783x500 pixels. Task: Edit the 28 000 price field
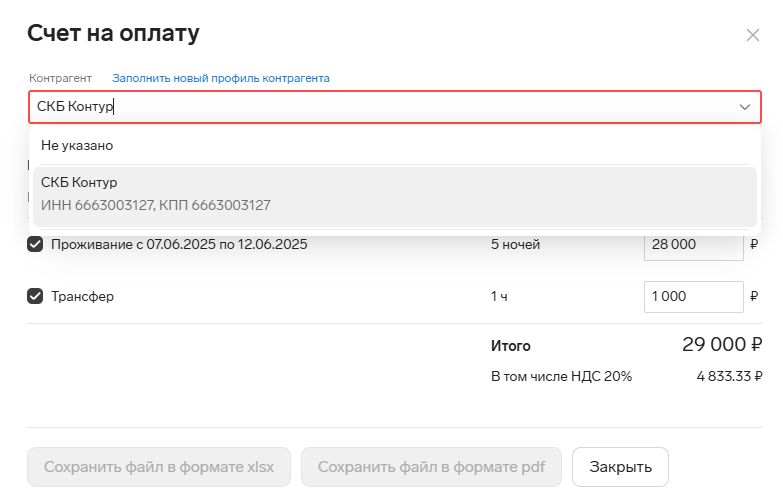pyautogui.click(x=694, y=245)
